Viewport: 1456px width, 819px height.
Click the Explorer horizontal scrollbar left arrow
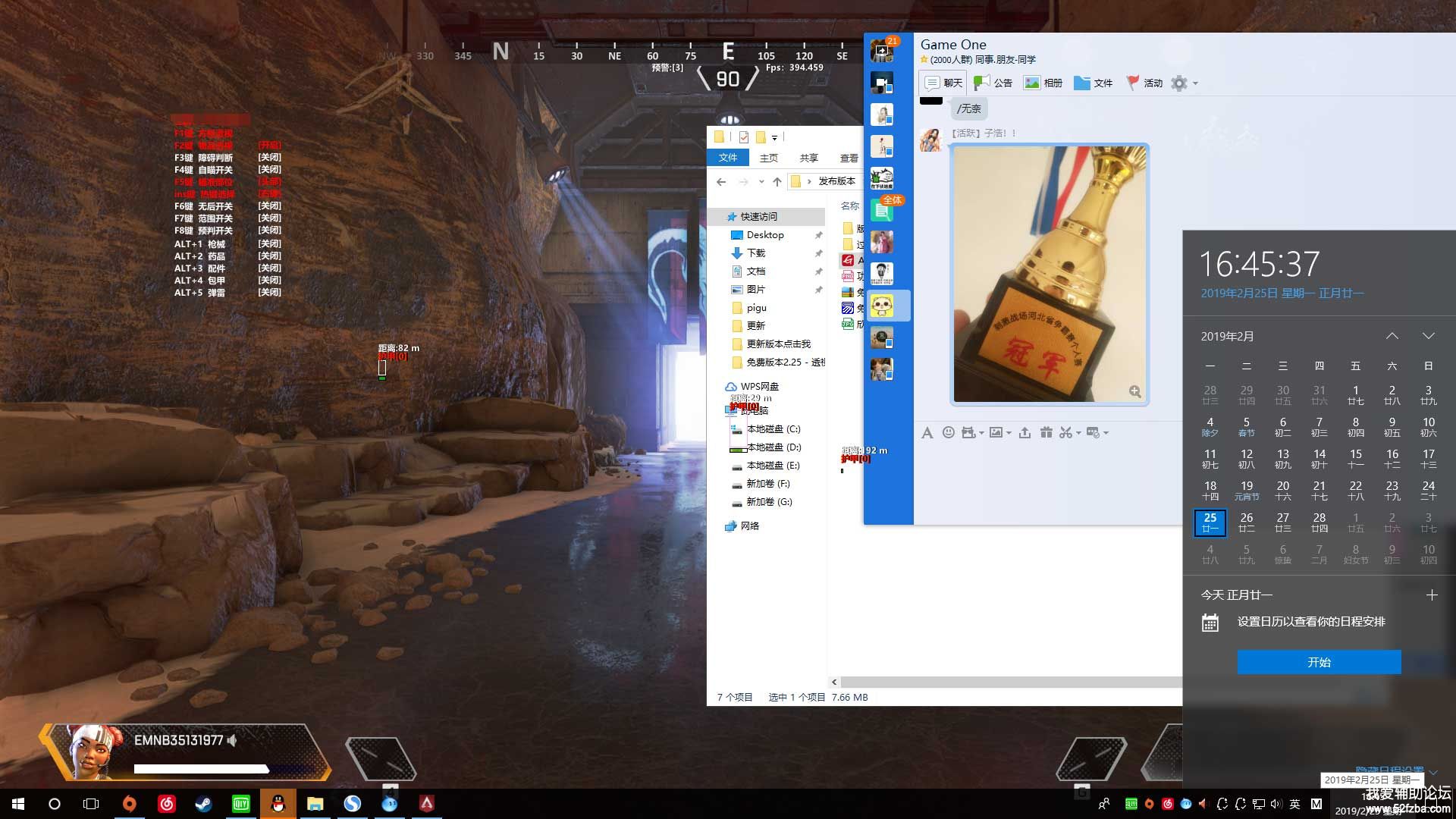pyautogui.click(x=834, y=682)
